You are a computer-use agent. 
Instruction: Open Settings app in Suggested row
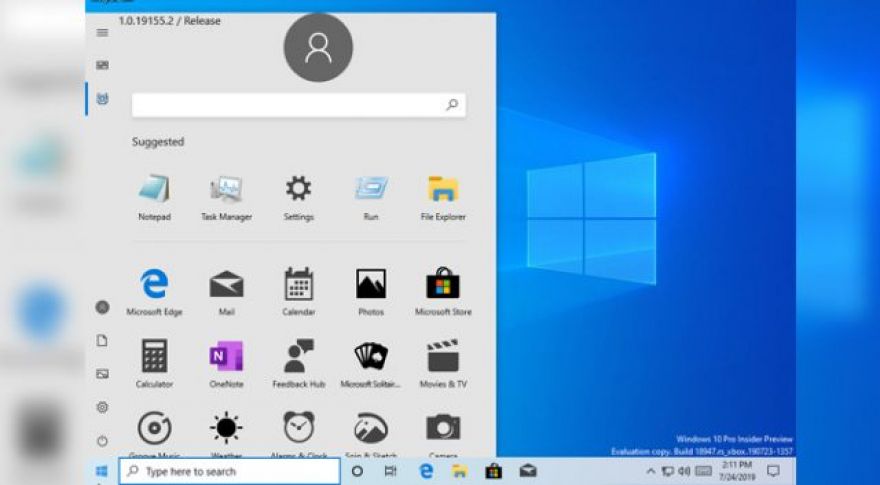299,197
